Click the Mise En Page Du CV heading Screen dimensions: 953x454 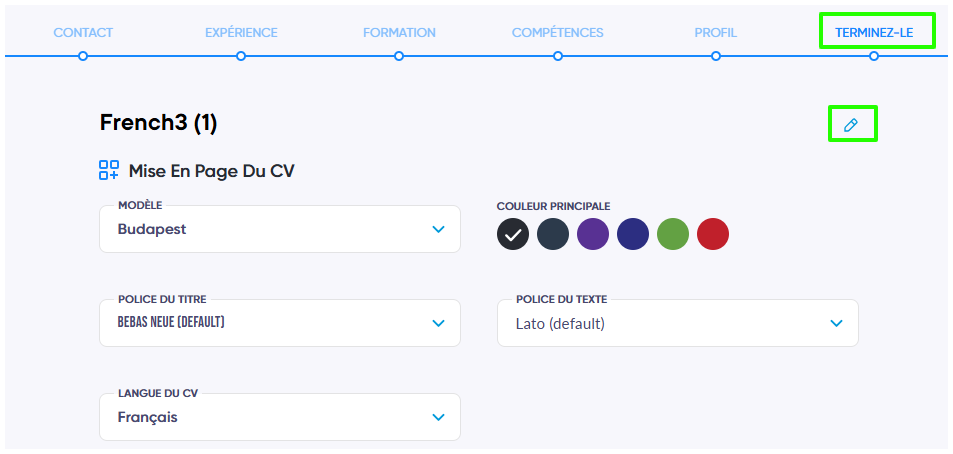[x=212, y=171]
